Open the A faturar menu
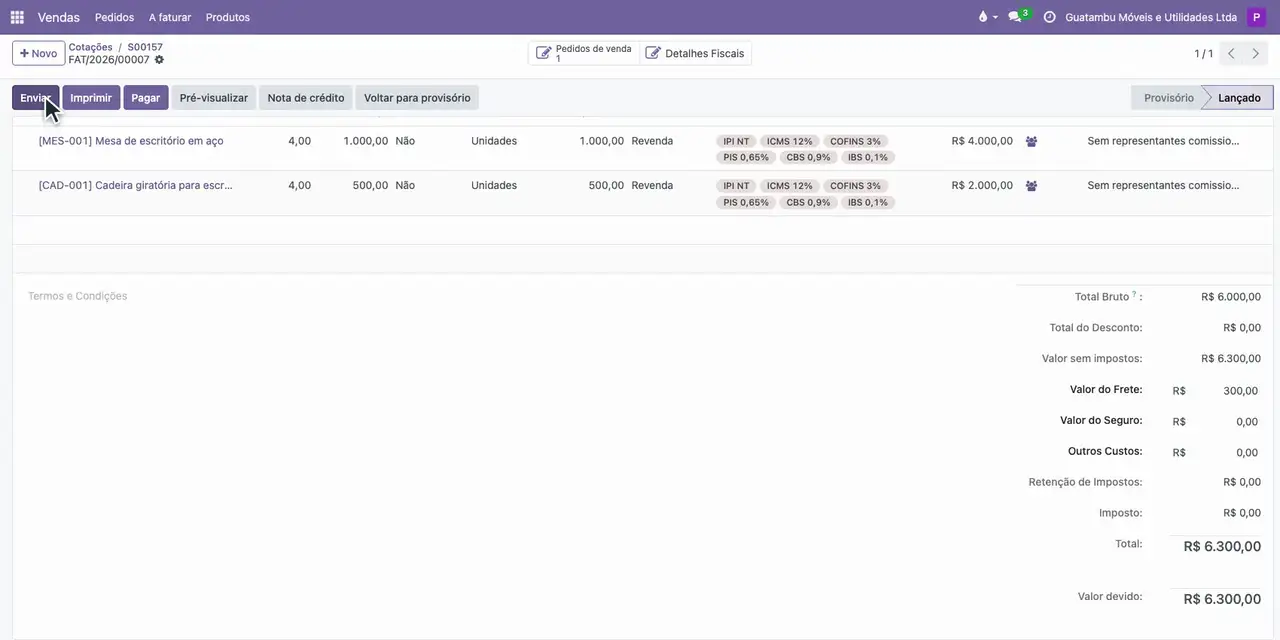This screenshot has height=640, width=1280. coord(170,17)
